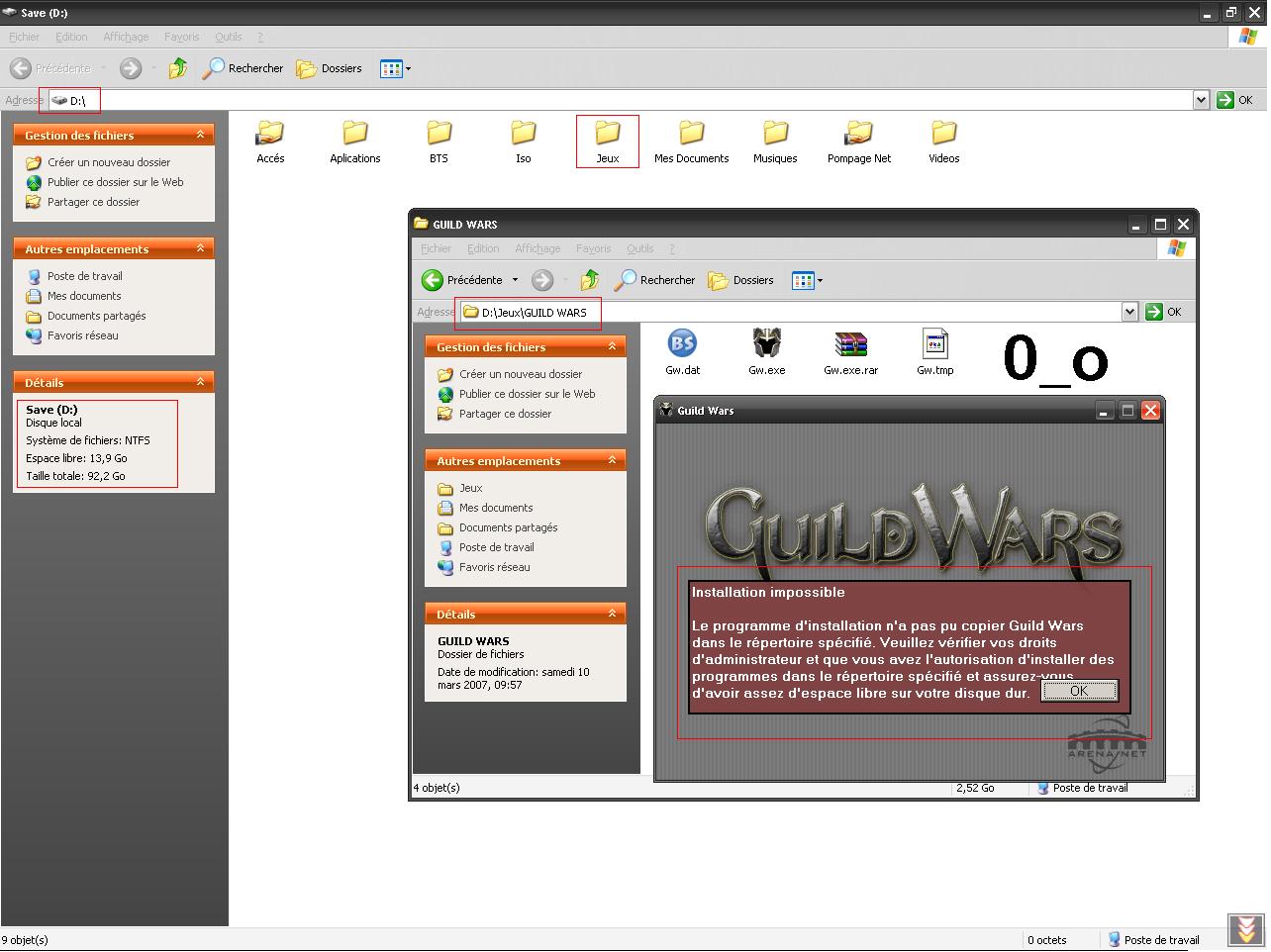
Task: Collapse Détails panel in GUILD WARS window
Action: point(612,614)
